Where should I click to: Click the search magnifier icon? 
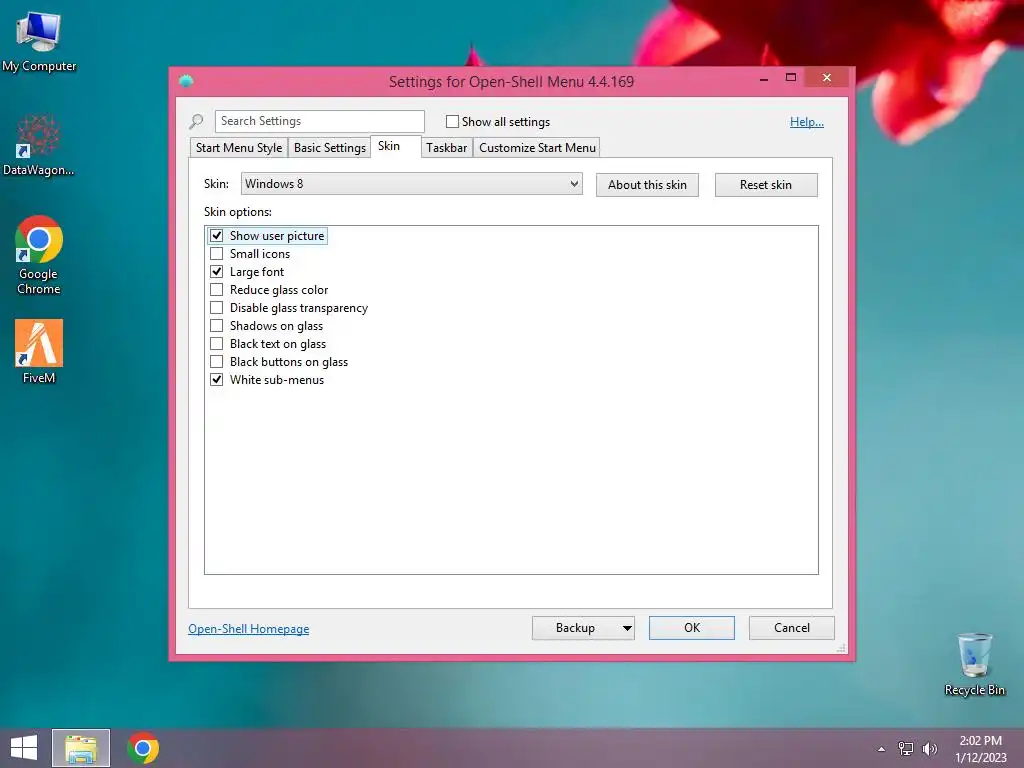coord(196,121)
